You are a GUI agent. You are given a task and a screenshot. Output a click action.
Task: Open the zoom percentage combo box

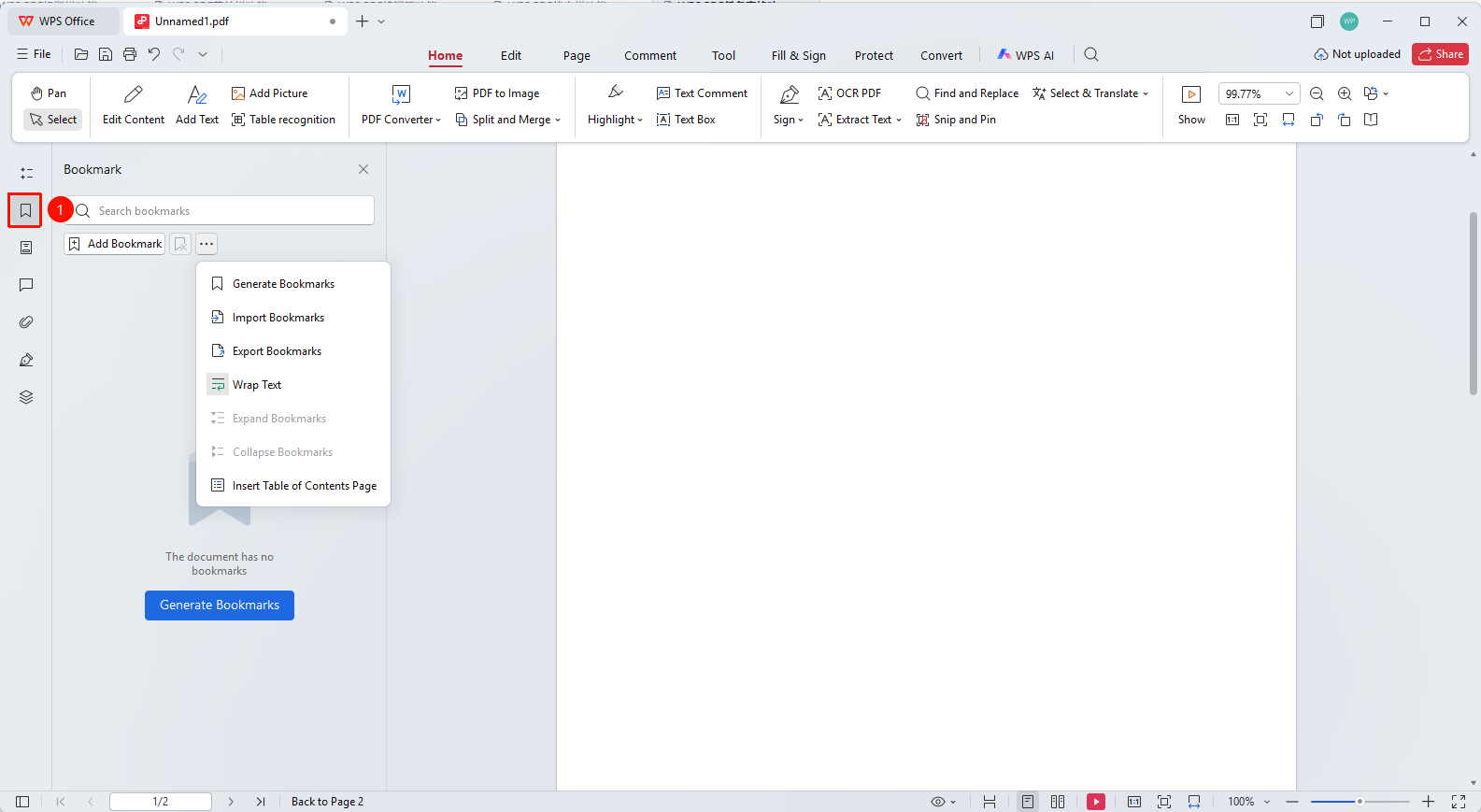coord(1259,93)
